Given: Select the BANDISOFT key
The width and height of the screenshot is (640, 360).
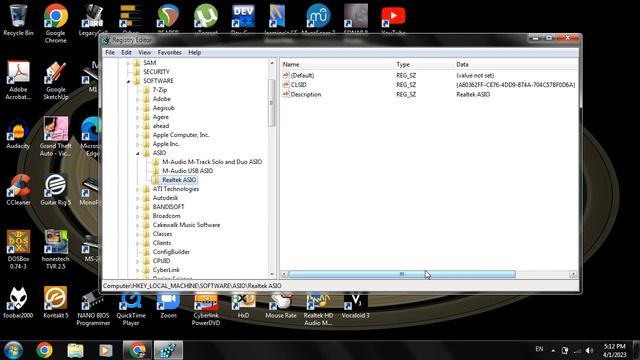Looking at the screenshot, I should 168,207.
